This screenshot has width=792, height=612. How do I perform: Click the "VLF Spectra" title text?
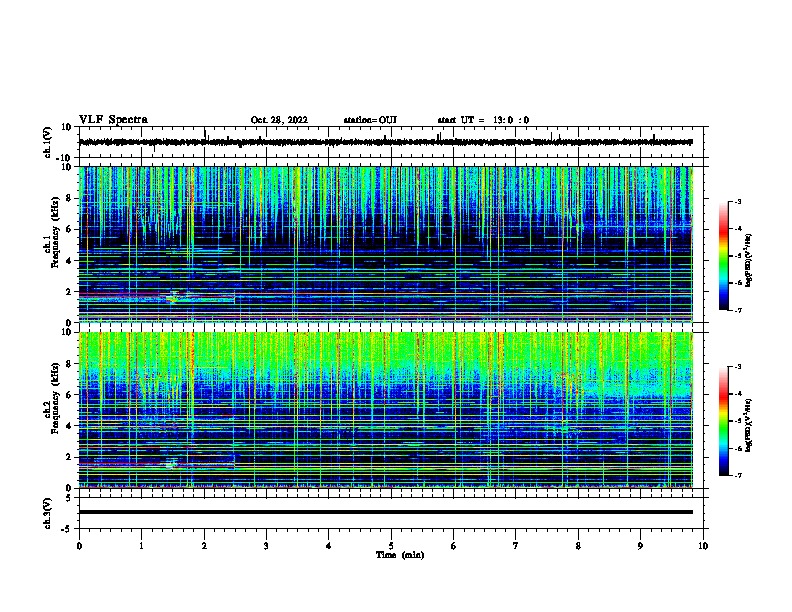pos(113,119)
